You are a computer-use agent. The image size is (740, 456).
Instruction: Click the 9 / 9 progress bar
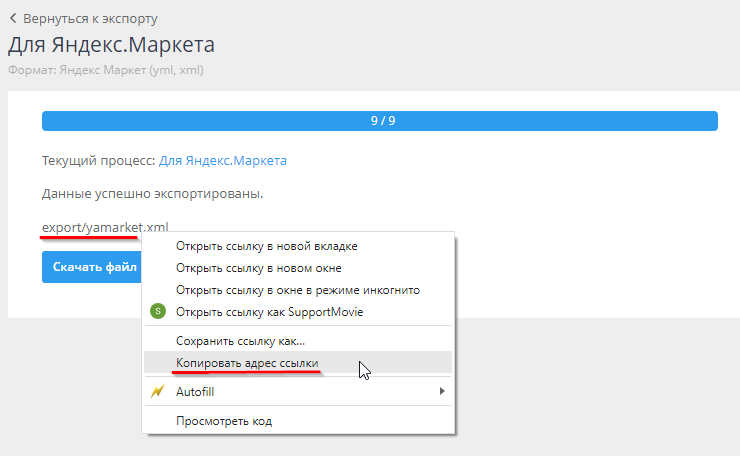coord(379,121)
